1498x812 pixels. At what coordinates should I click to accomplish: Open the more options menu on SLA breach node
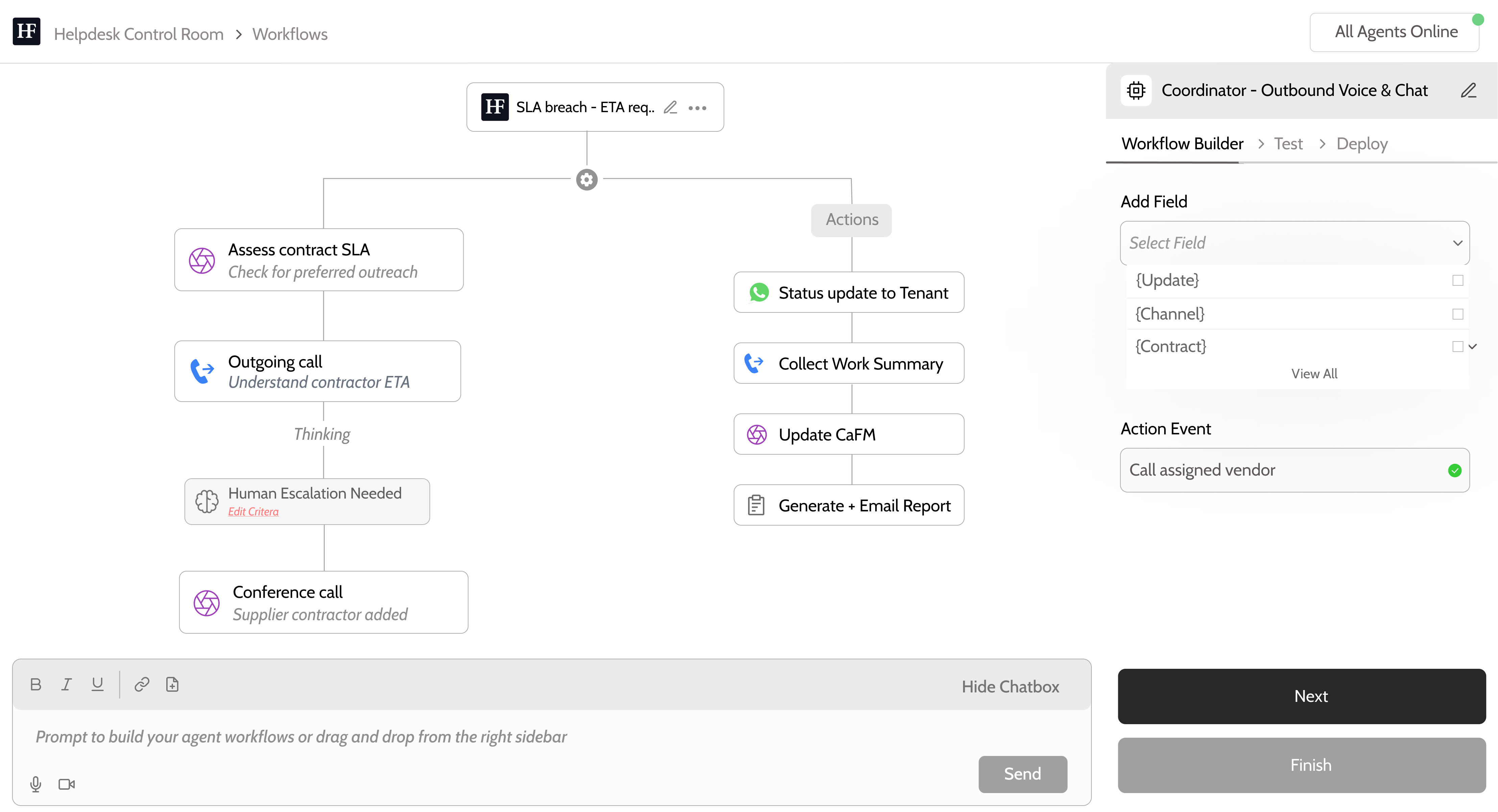[697, 107]
